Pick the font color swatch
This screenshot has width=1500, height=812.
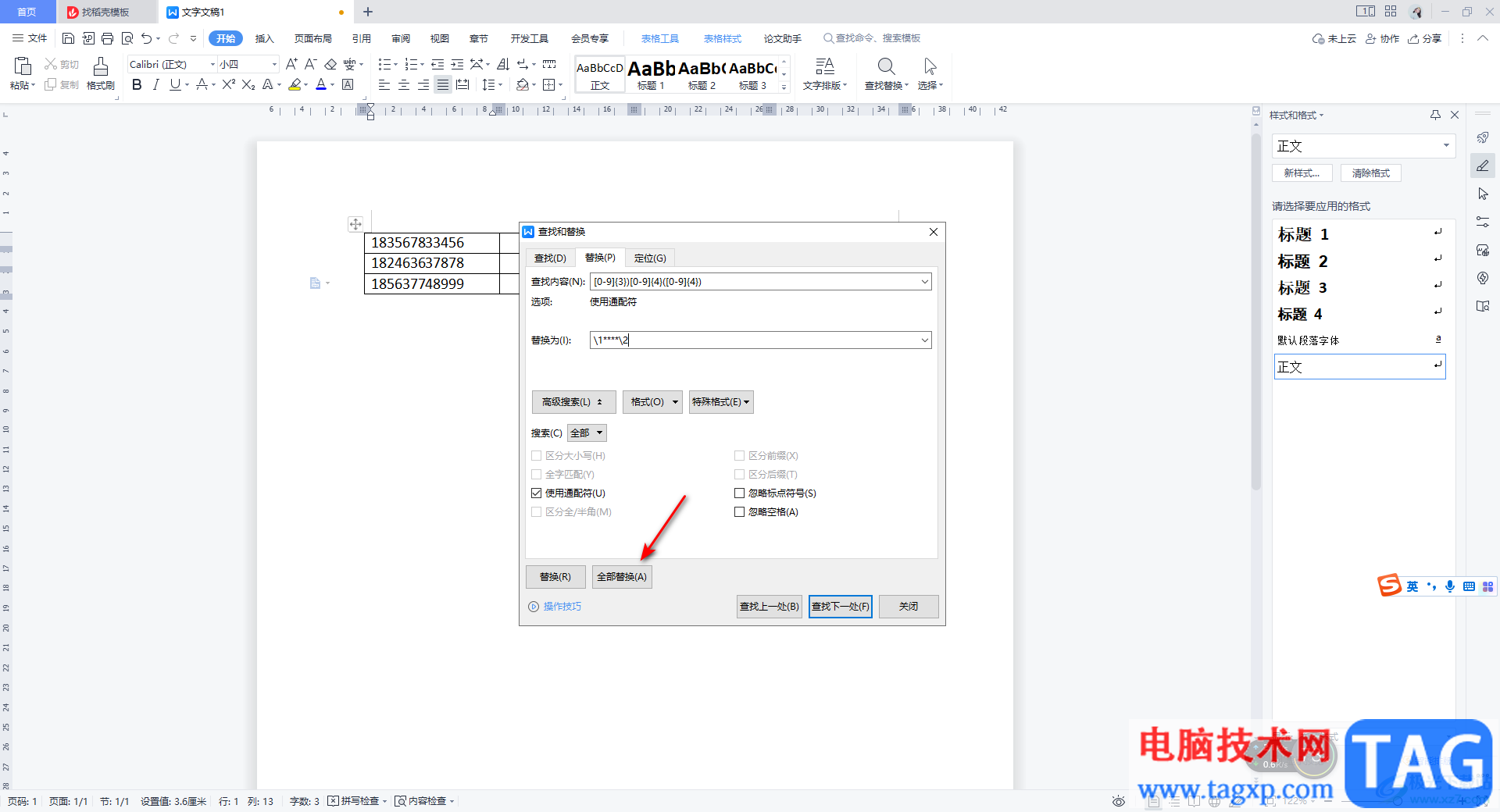click(x=320, y=84)
